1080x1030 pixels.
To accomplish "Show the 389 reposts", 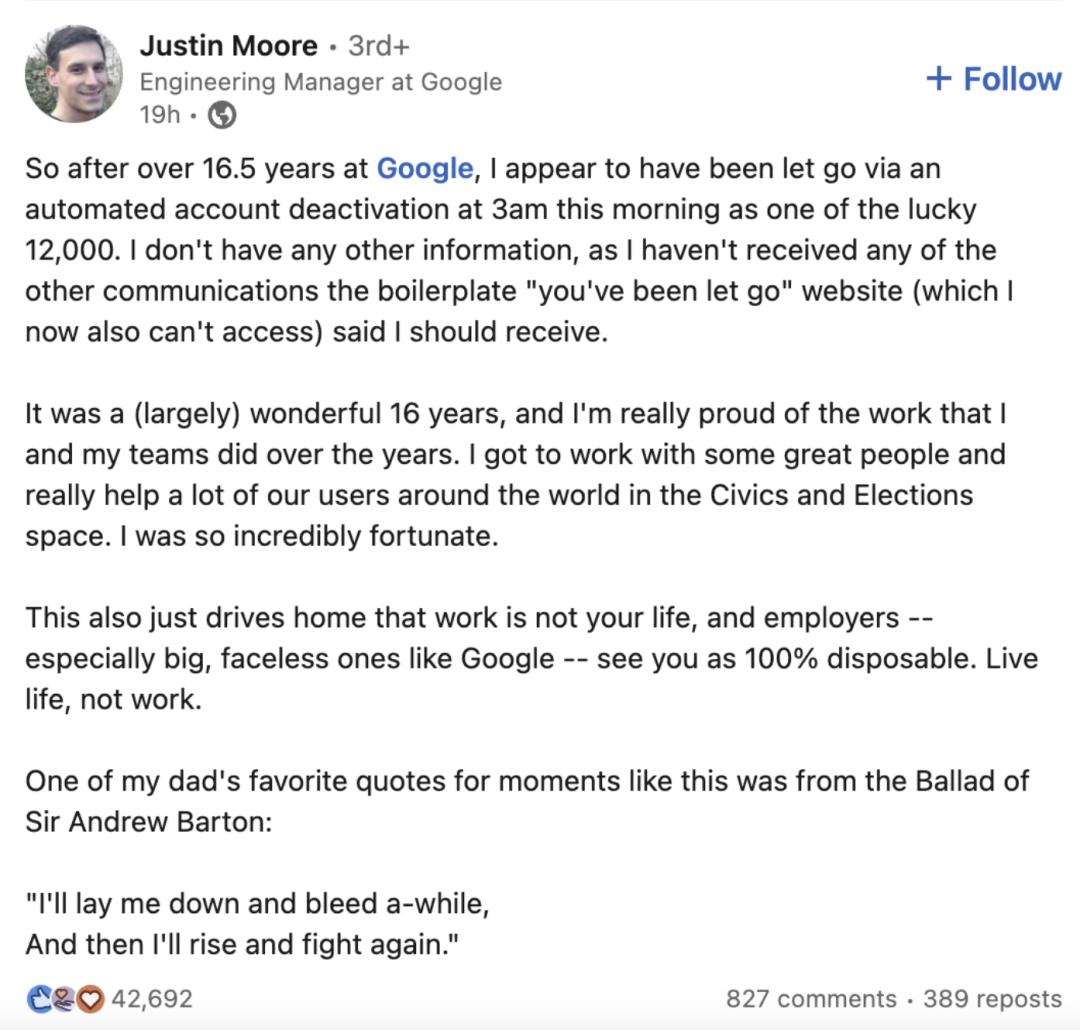I will point(992,998).
